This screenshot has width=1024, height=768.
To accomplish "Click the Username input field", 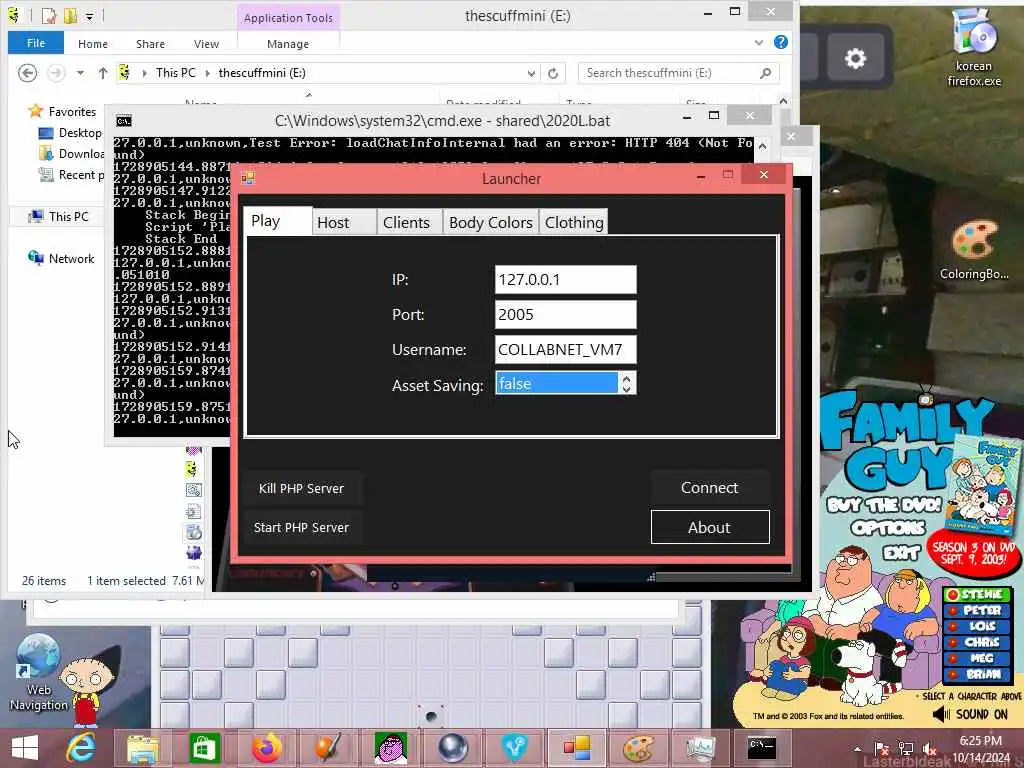I will pos(565,349).
